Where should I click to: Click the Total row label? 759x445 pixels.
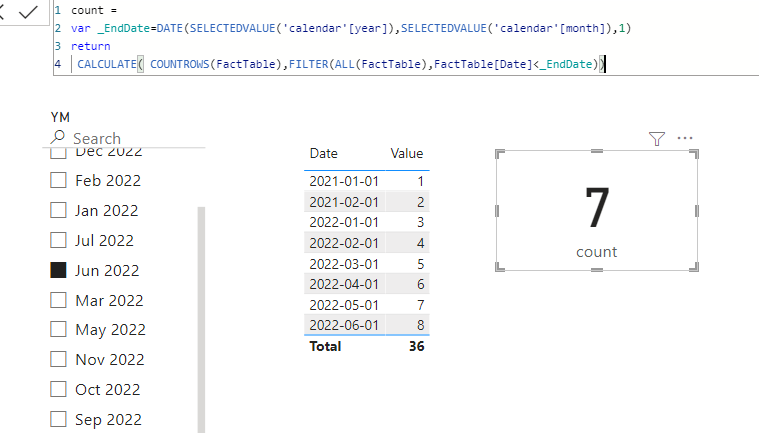click(325, 347)
